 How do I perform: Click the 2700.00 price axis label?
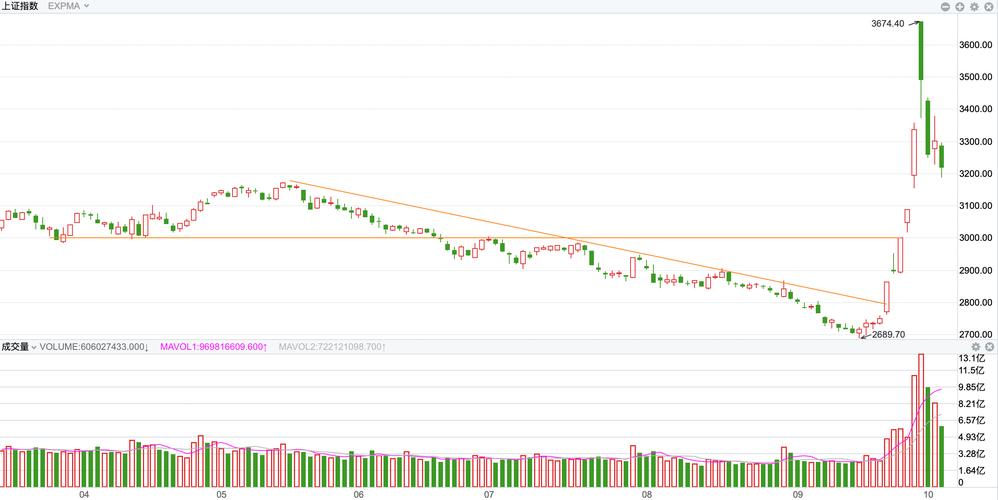[x=975, y=335]
